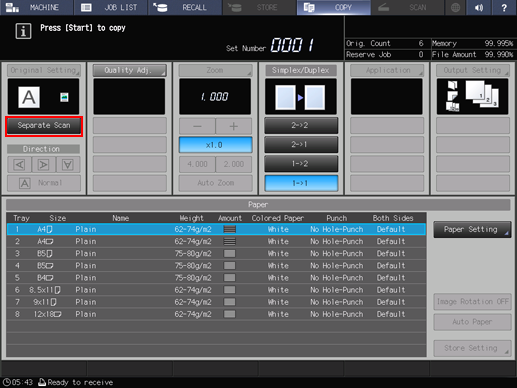Image resolution: width=517 pixels, height=388 pixels.
Task: Open the MACHINE tab
Action: tap(36, 7)
